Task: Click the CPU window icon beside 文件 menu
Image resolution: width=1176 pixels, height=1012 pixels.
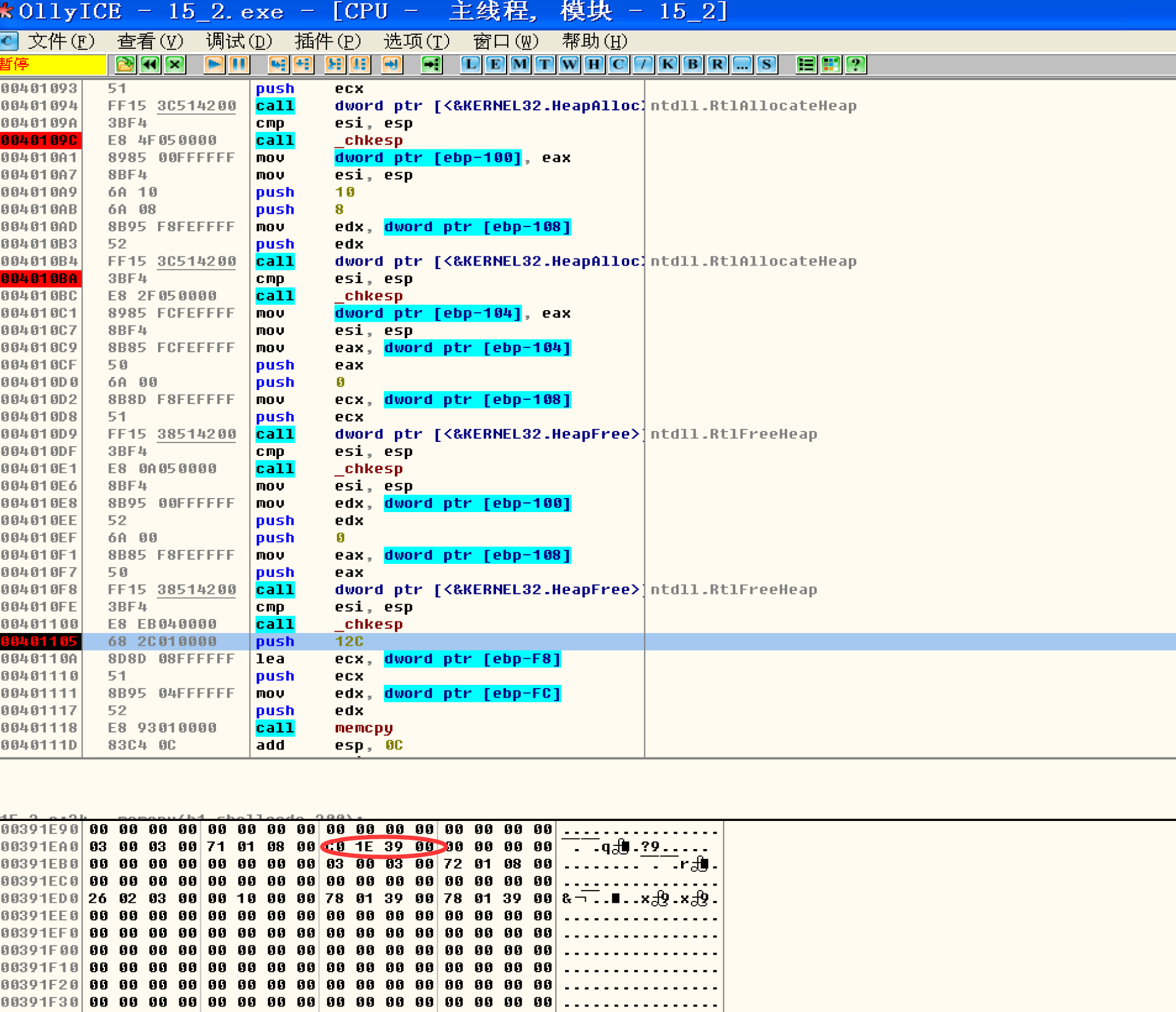Action: click(x=9, y=42)
